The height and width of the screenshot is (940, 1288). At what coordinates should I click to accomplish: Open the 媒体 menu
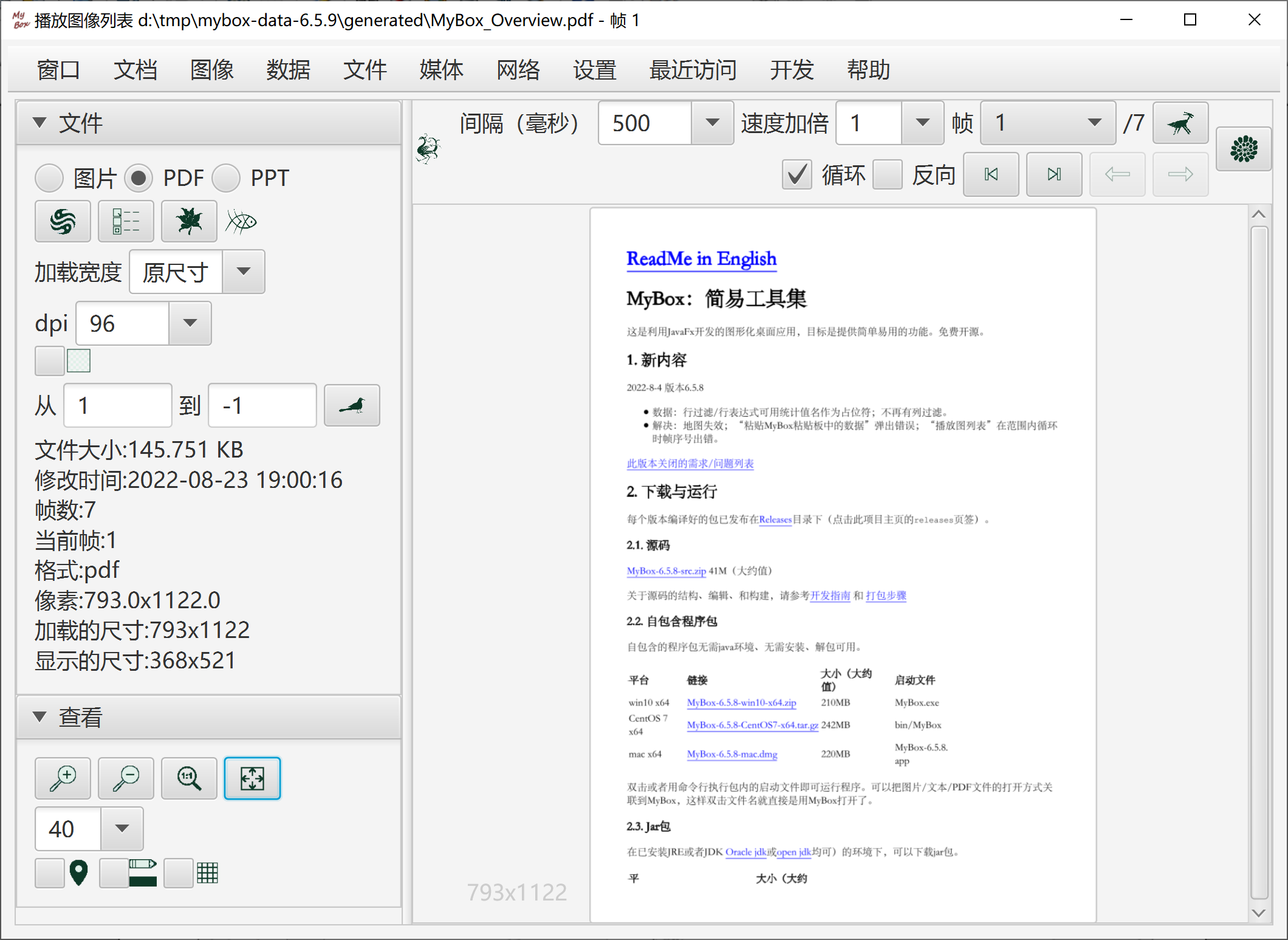[x=441, y=70]
